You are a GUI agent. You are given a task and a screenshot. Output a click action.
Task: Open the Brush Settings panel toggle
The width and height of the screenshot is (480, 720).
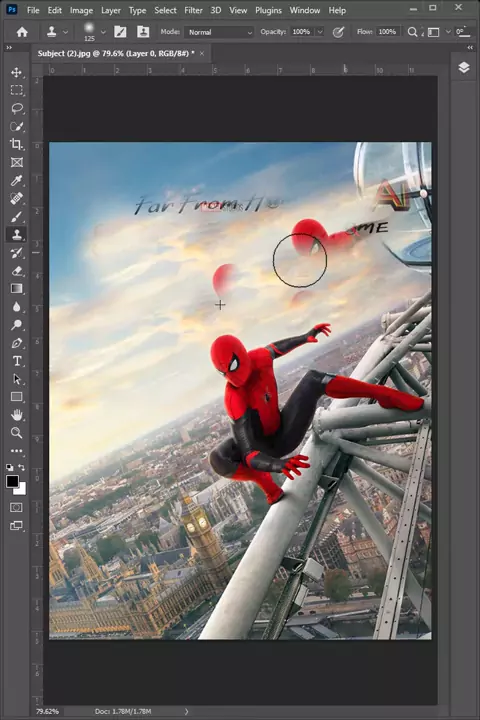[120, 32]
